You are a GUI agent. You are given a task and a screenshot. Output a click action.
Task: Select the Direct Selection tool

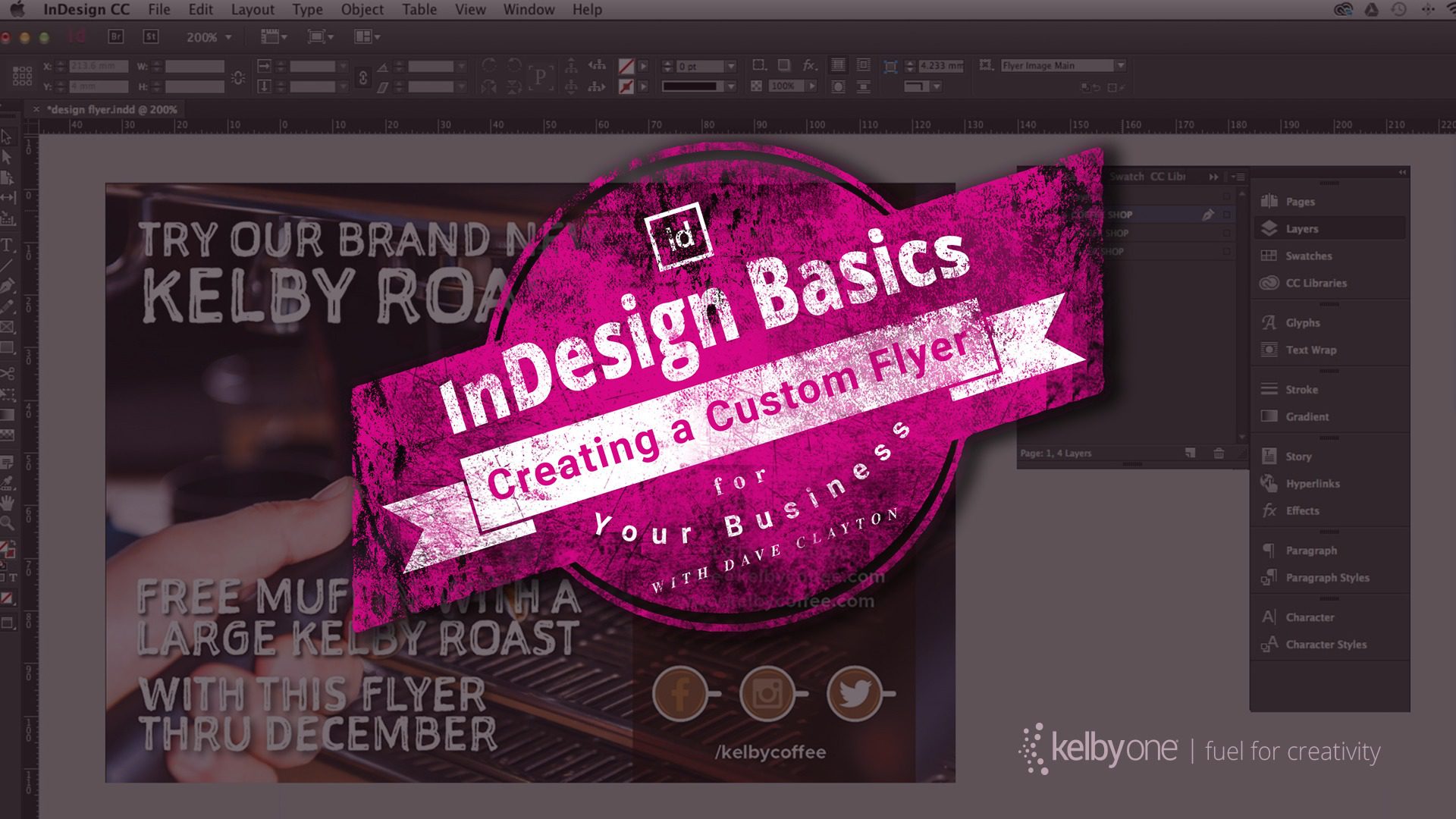pos(7,157)
